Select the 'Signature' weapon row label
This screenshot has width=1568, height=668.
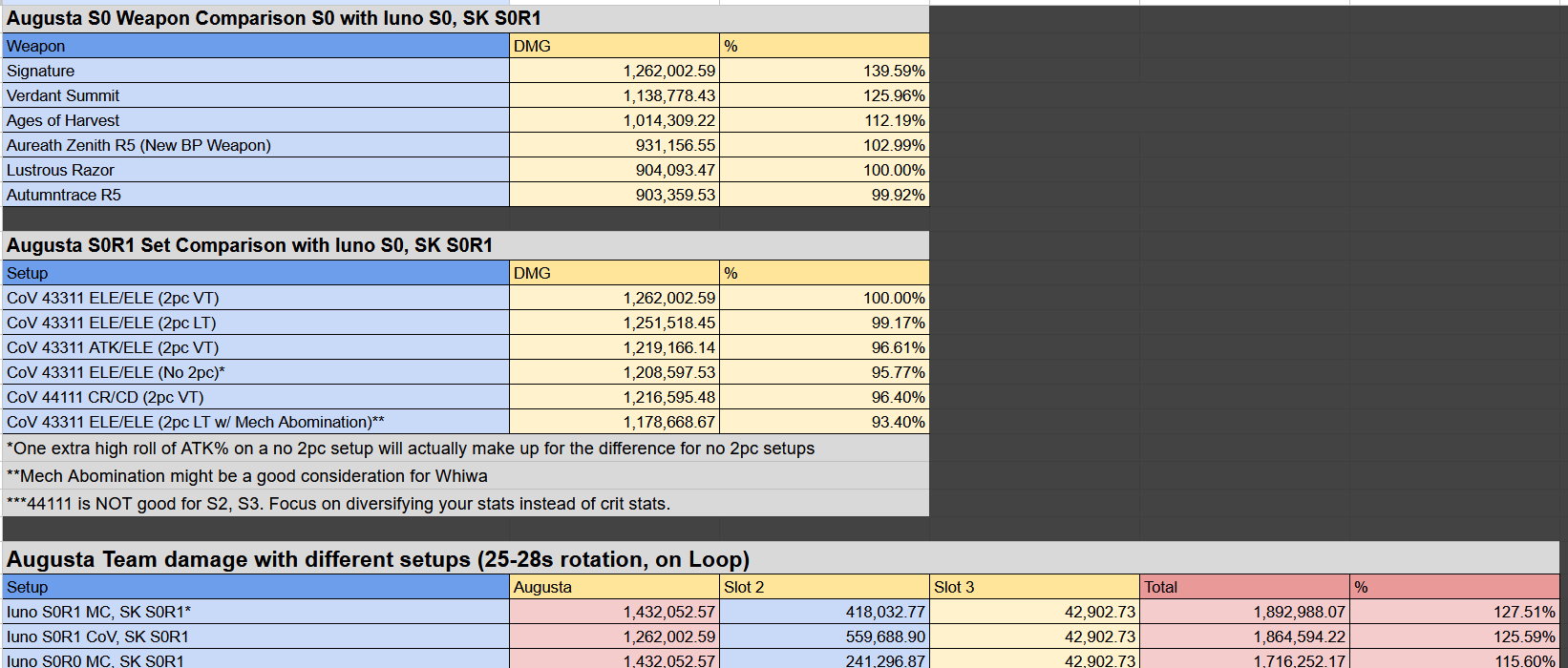256,71
